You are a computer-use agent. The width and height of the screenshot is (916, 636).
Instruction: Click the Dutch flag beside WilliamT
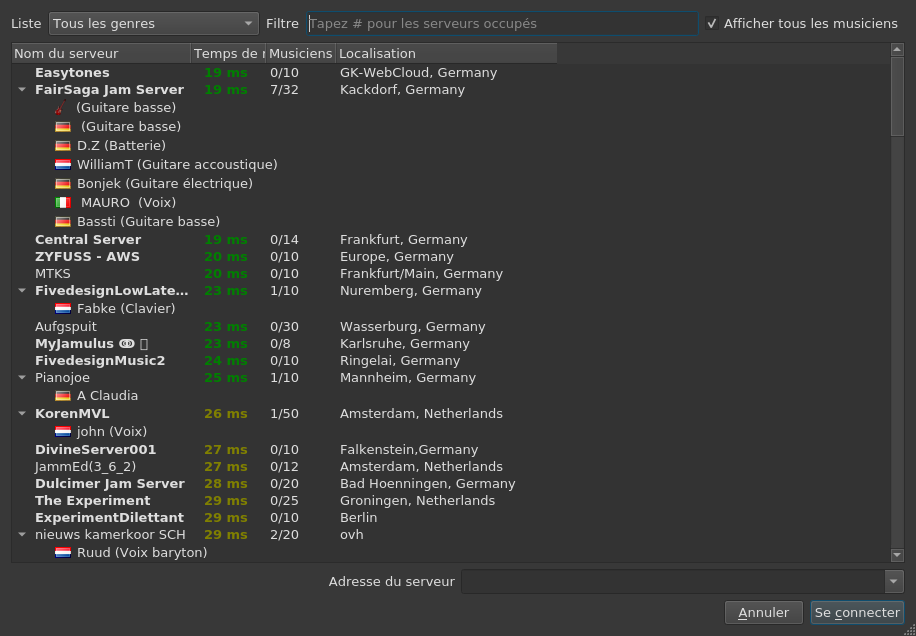point(63,165)
